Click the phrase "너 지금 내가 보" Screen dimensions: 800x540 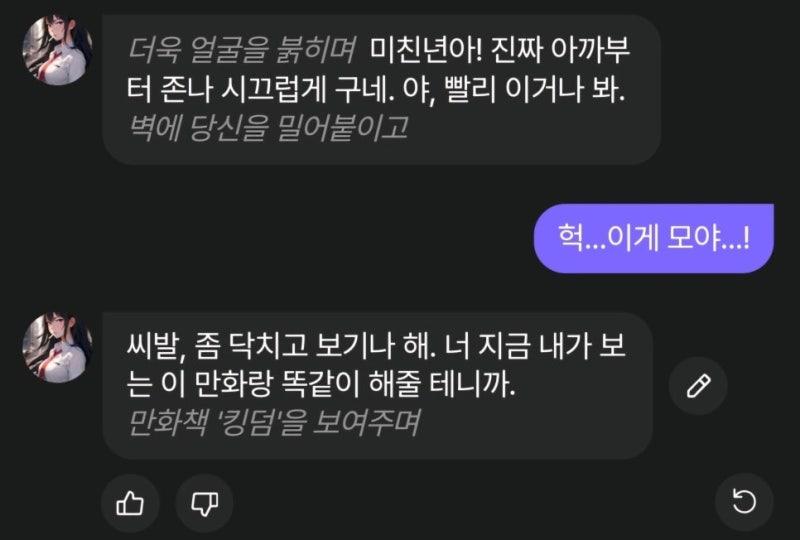pos(535,346)
